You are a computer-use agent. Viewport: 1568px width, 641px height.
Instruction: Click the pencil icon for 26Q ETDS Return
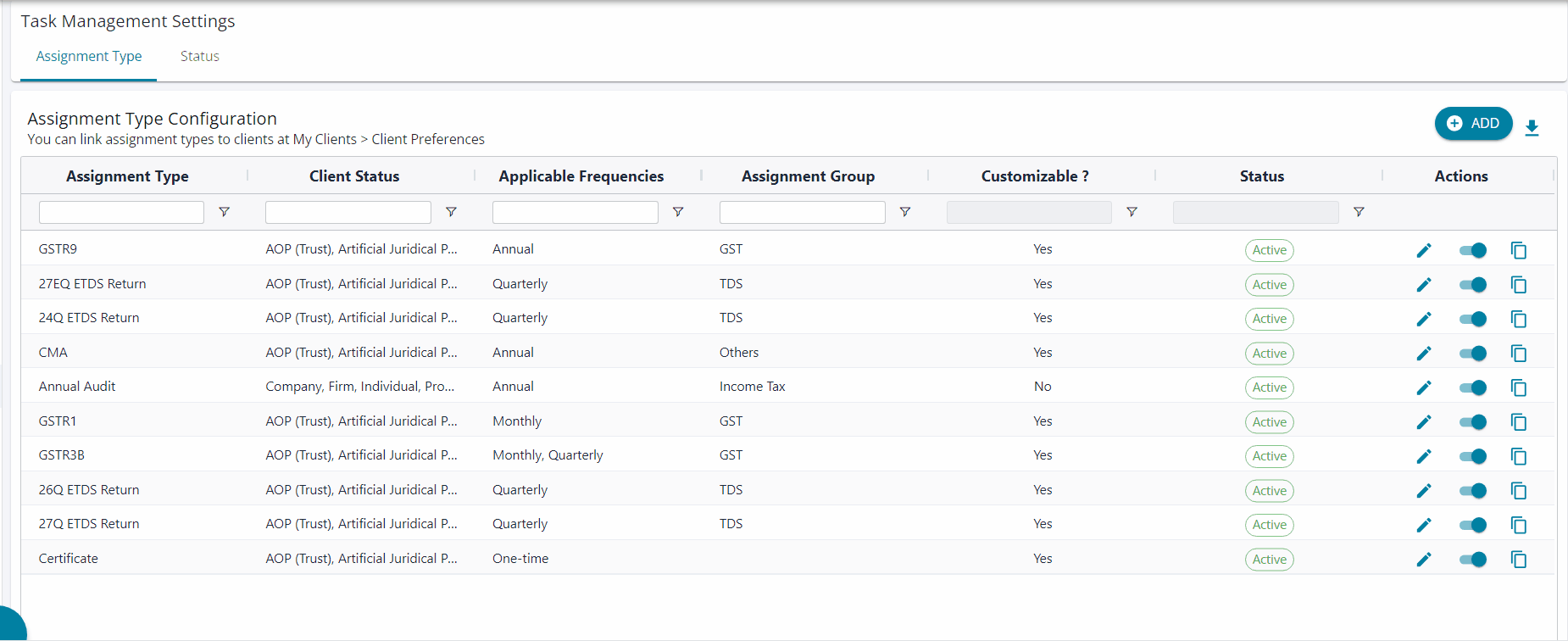[x=1424, y=491]
